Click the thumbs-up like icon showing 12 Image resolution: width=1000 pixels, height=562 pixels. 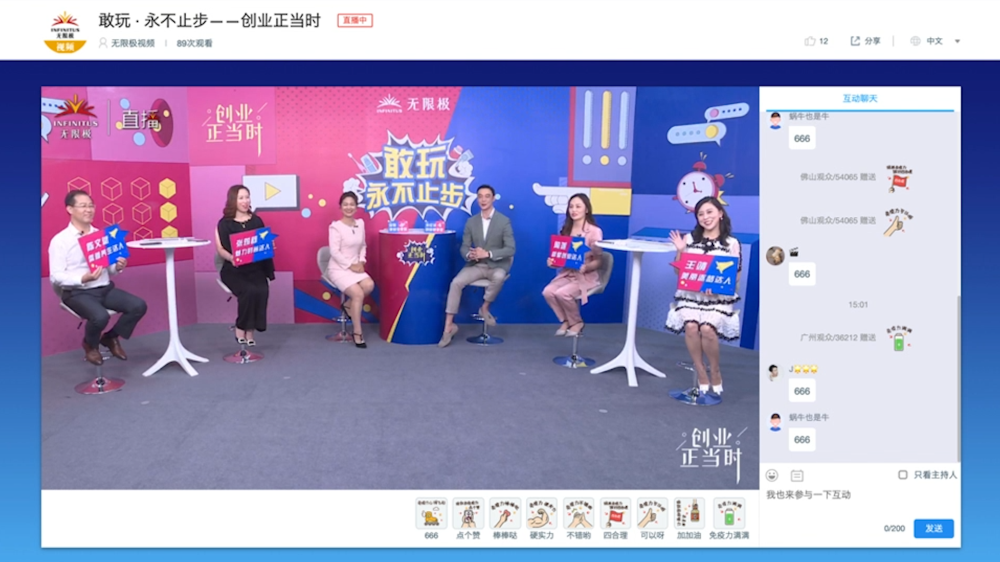pos(810,41)
